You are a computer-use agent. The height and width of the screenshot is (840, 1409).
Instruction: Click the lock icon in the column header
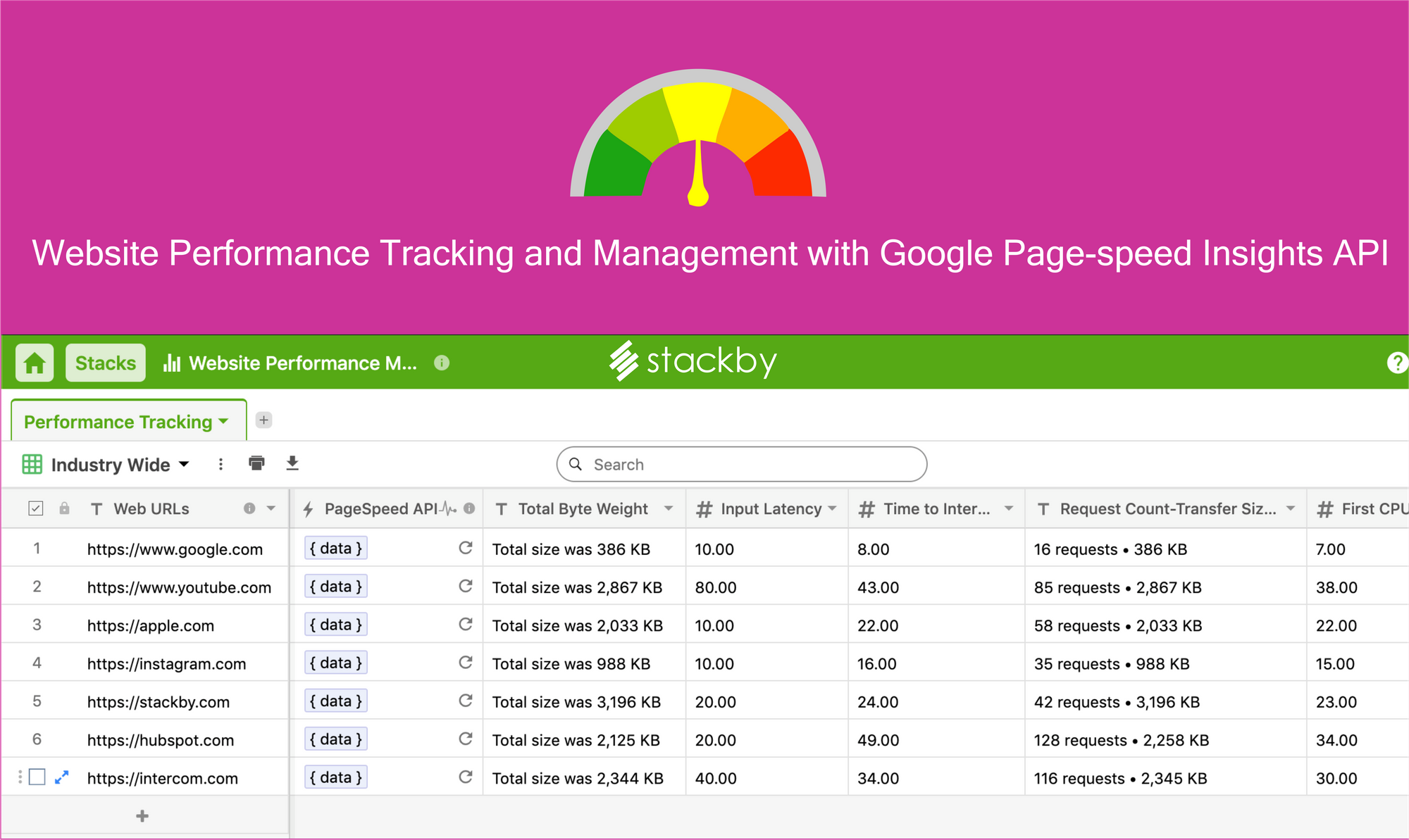click(64, 508)
